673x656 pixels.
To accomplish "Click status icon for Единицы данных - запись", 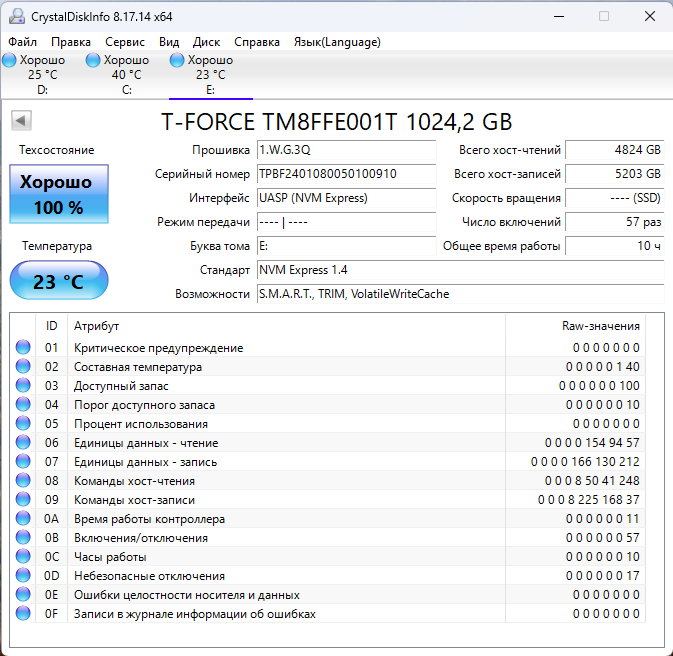I will pos(23,461).
